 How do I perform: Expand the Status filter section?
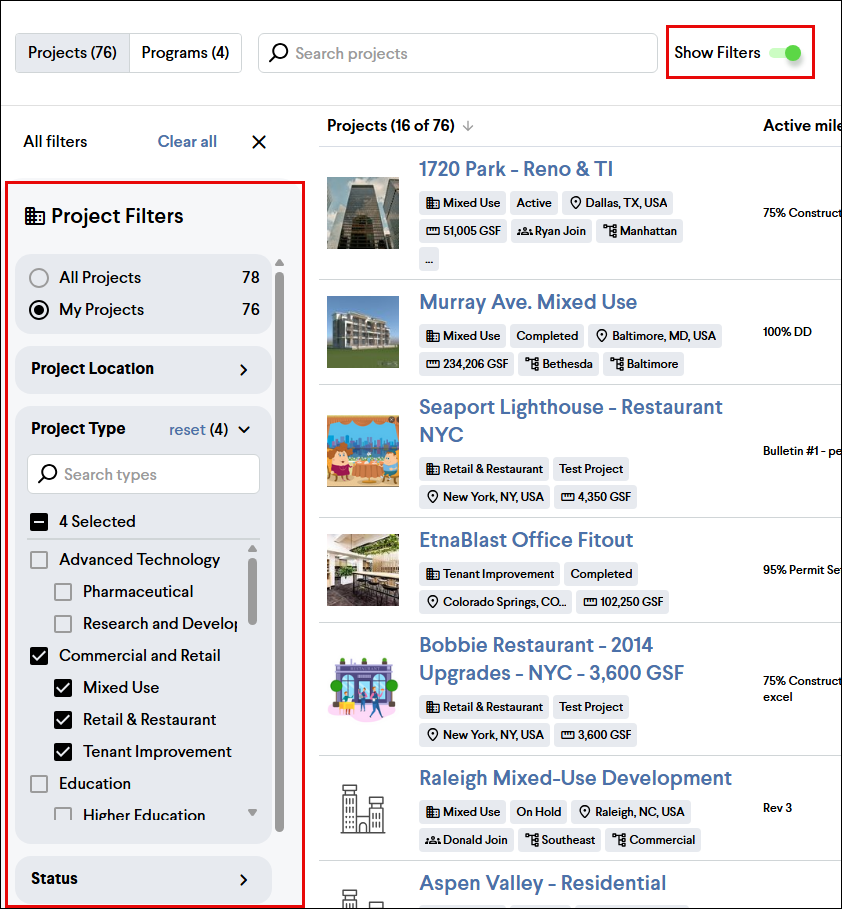point(243,880)
